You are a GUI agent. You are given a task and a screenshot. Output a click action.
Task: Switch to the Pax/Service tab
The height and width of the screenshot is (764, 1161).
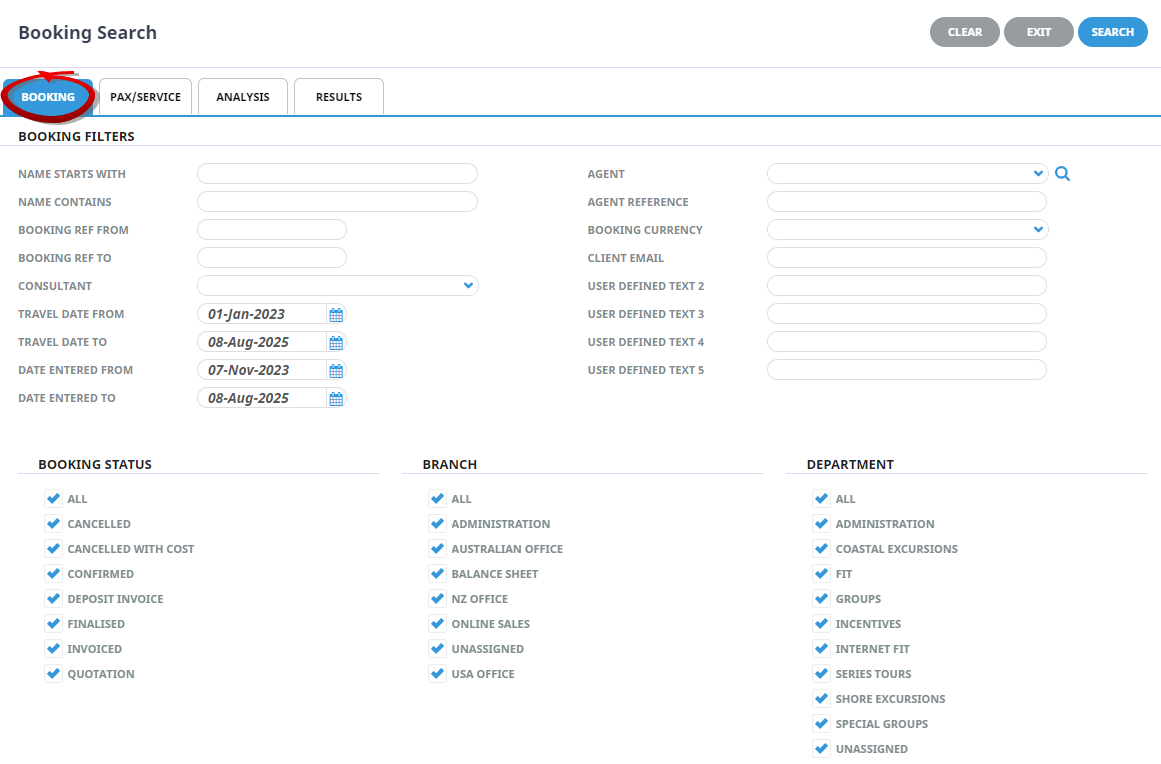(x=145, y=97)
